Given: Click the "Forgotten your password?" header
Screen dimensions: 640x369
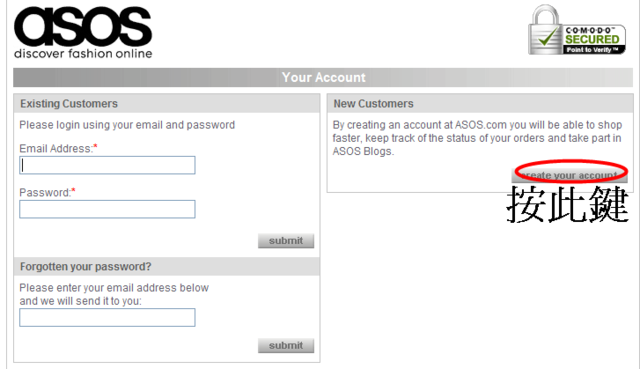Looking at the screenshot, I should (167, 267).
